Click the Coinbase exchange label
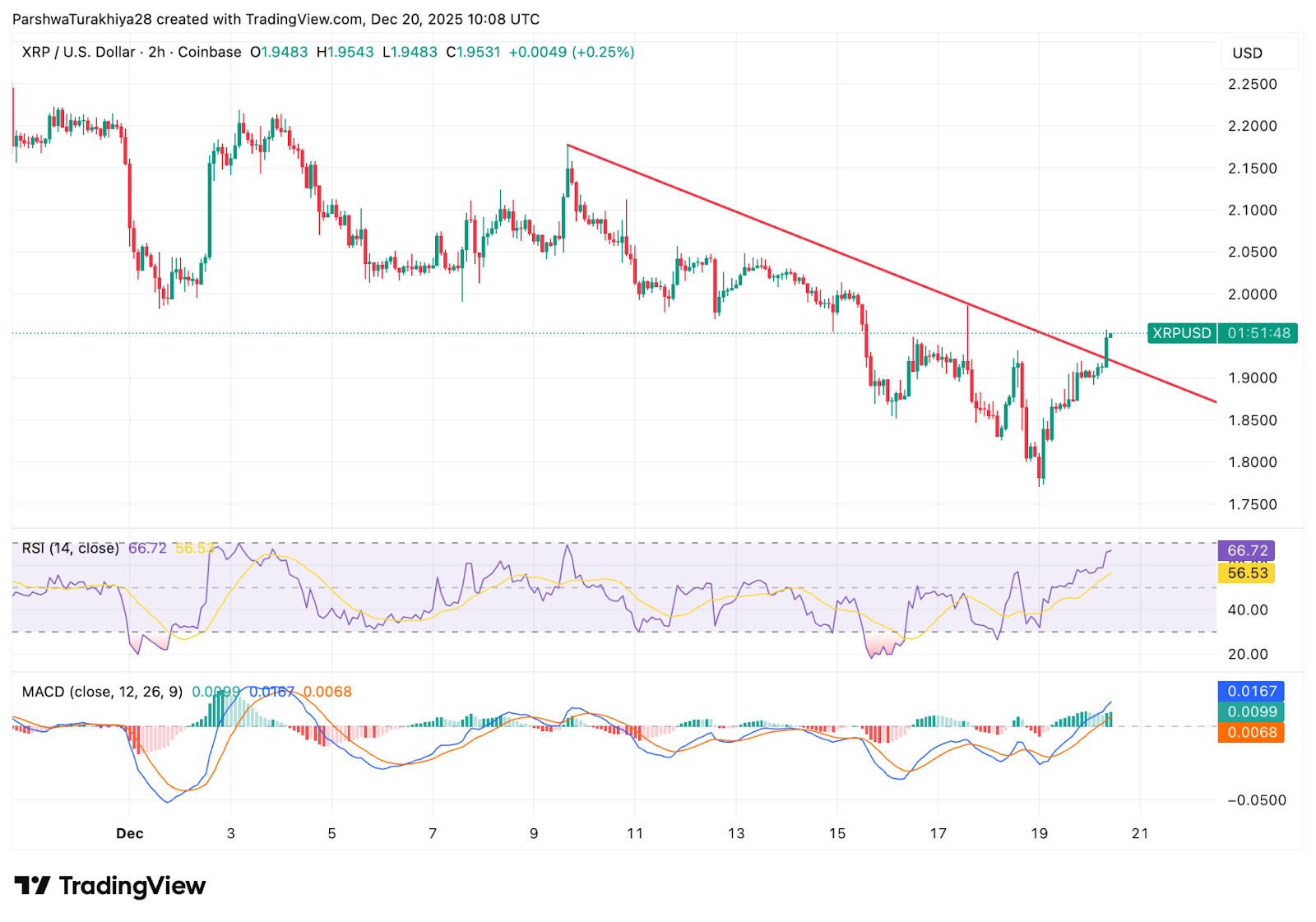The height and width of the screenshot is (922, 1316). click(210, 53)
